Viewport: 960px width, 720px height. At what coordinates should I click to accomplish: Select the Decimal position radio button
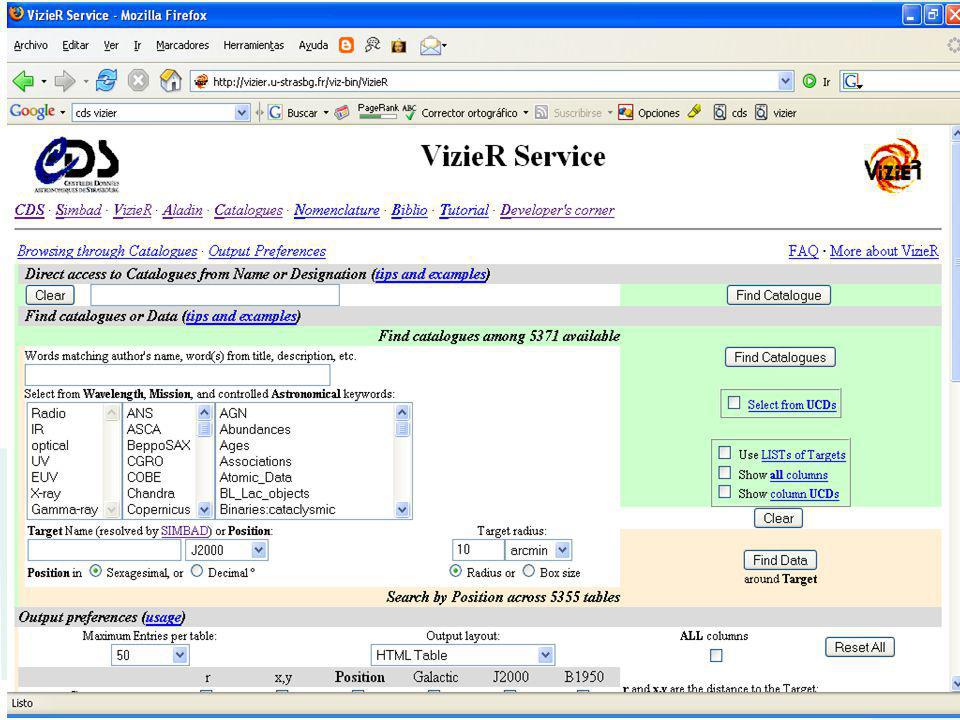tap(197, 571)
